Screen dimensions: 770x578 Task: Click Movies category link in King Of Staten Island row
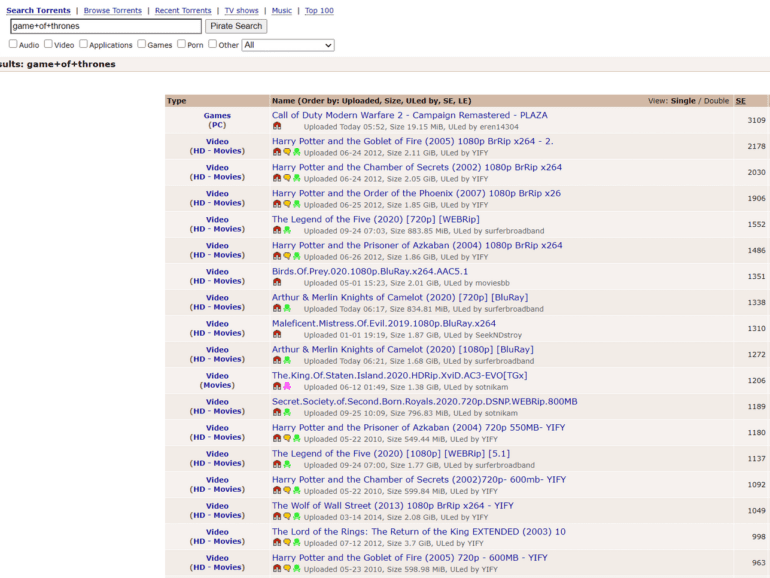(217, 385)
